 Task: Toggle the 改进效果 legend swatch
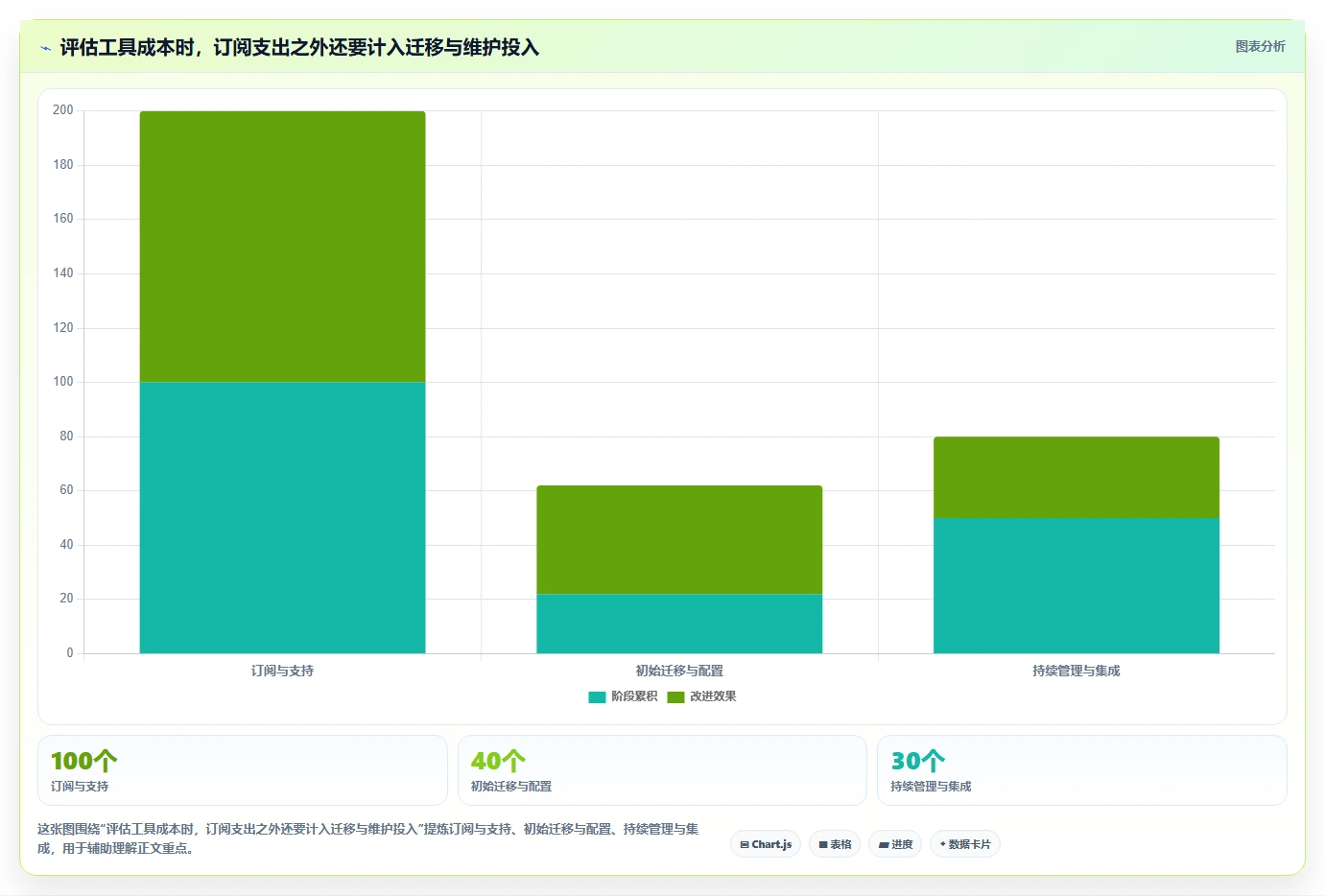(675, 696)
